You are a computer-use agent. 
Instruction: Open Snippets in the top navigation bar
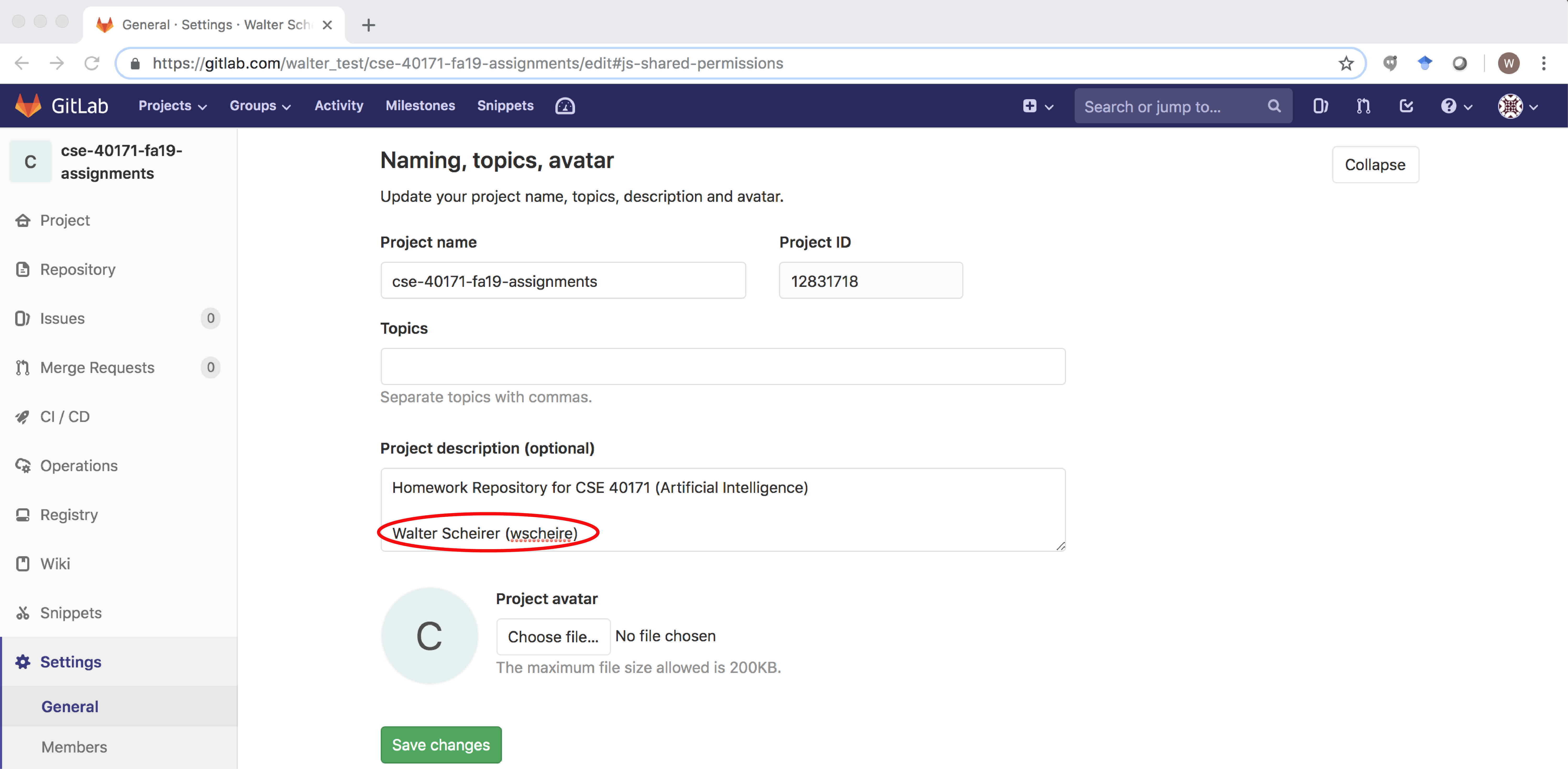coord(505,106)
